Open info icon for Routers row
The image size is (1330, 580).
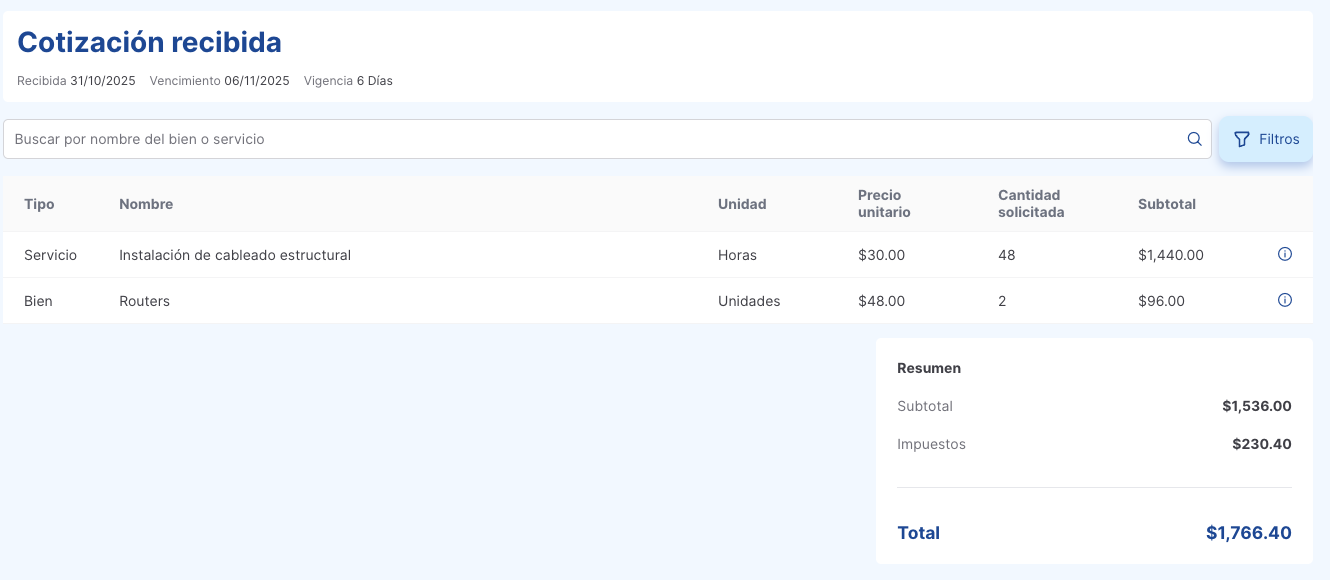tap(1285, 300)
